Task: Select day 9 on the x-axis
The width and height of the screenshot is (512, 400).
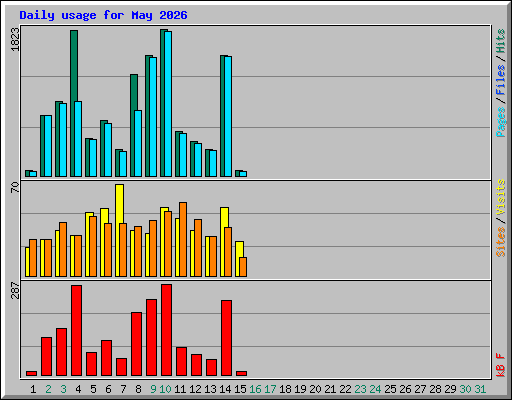Action: (x=153, y=389)
